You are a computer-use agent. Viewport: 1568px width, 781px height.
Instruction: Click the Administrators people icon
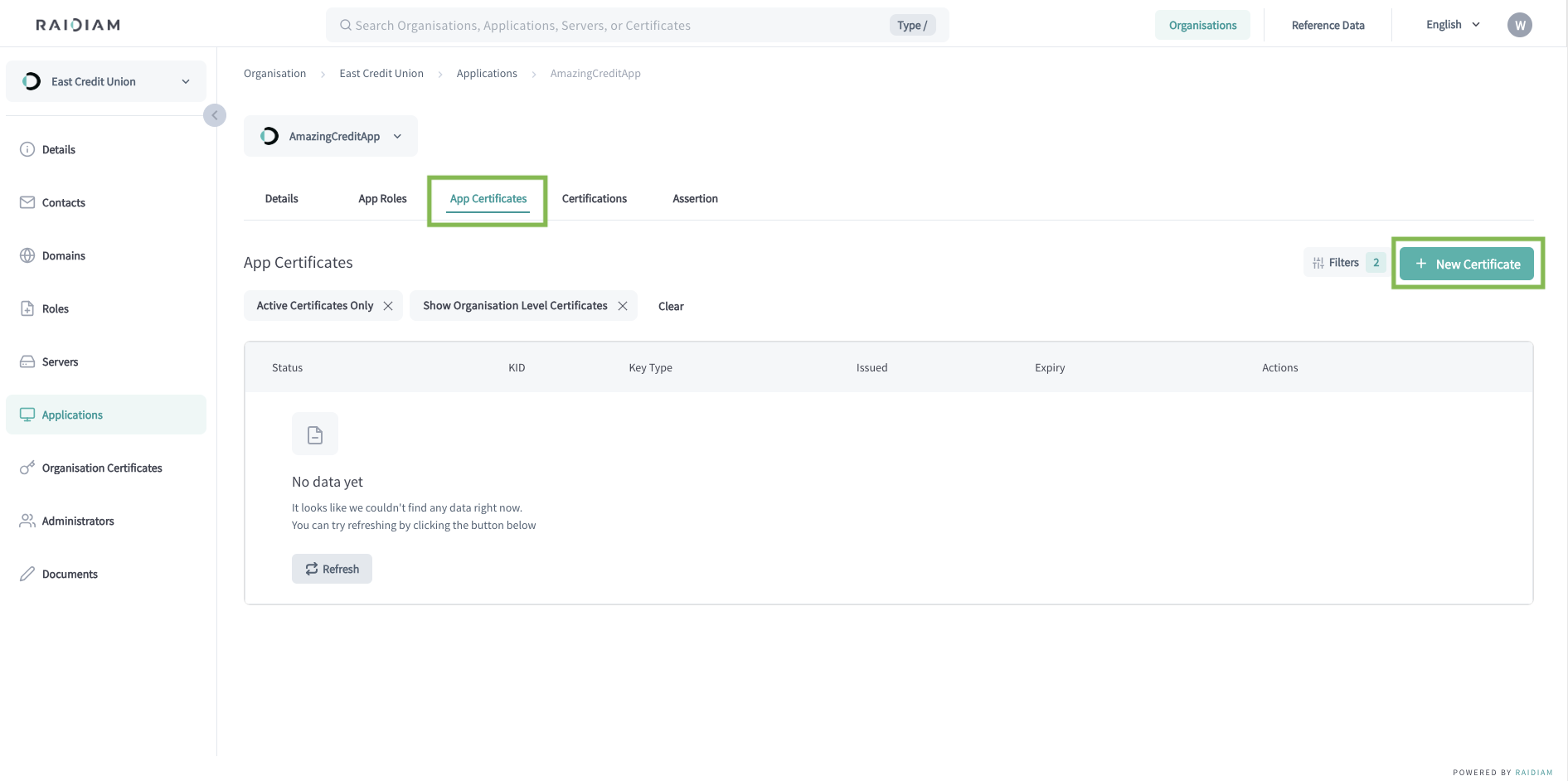27,521
